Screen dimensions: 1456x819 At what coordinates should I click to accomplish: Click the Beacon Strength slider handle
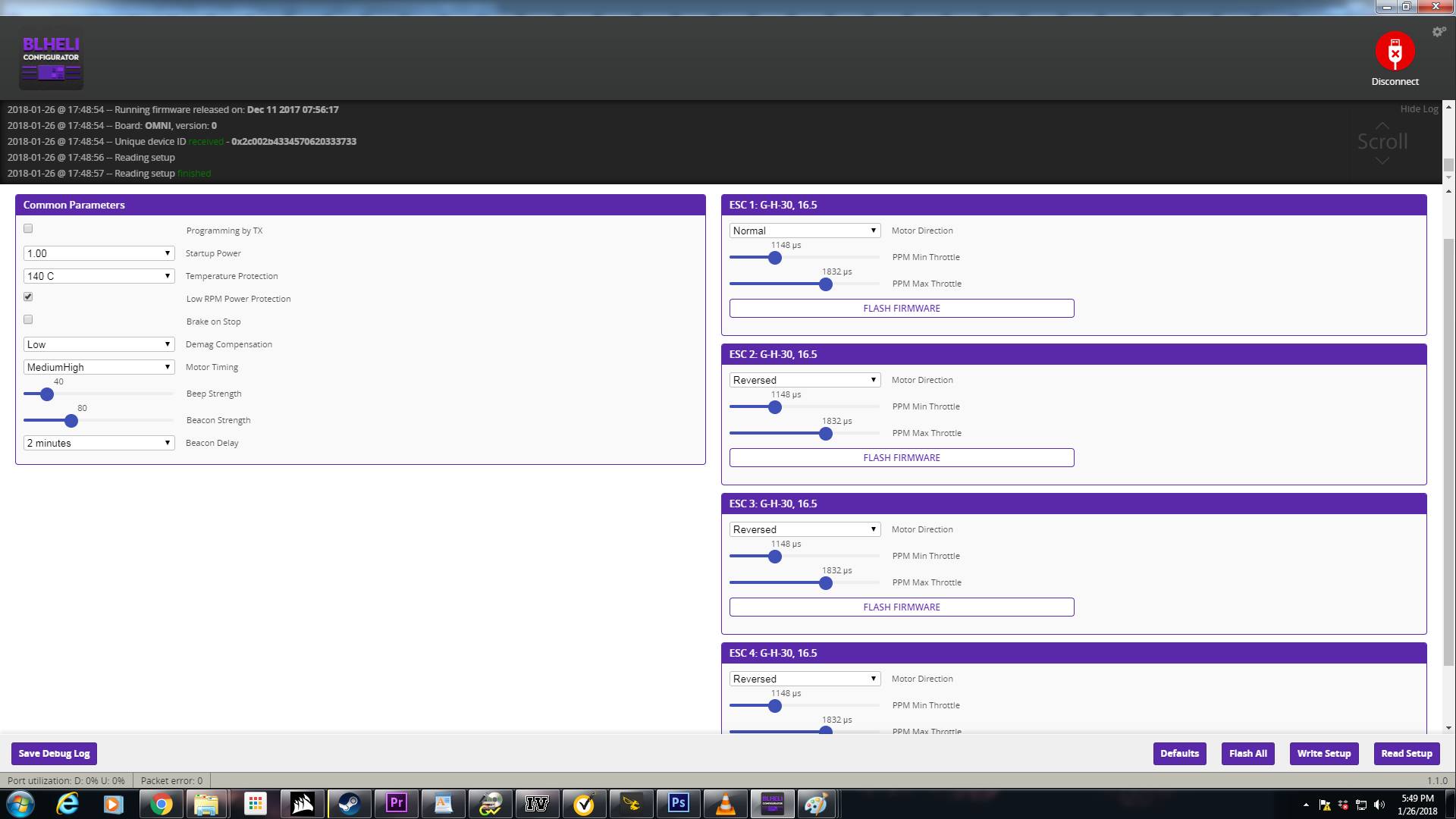(x=71, y=420)
